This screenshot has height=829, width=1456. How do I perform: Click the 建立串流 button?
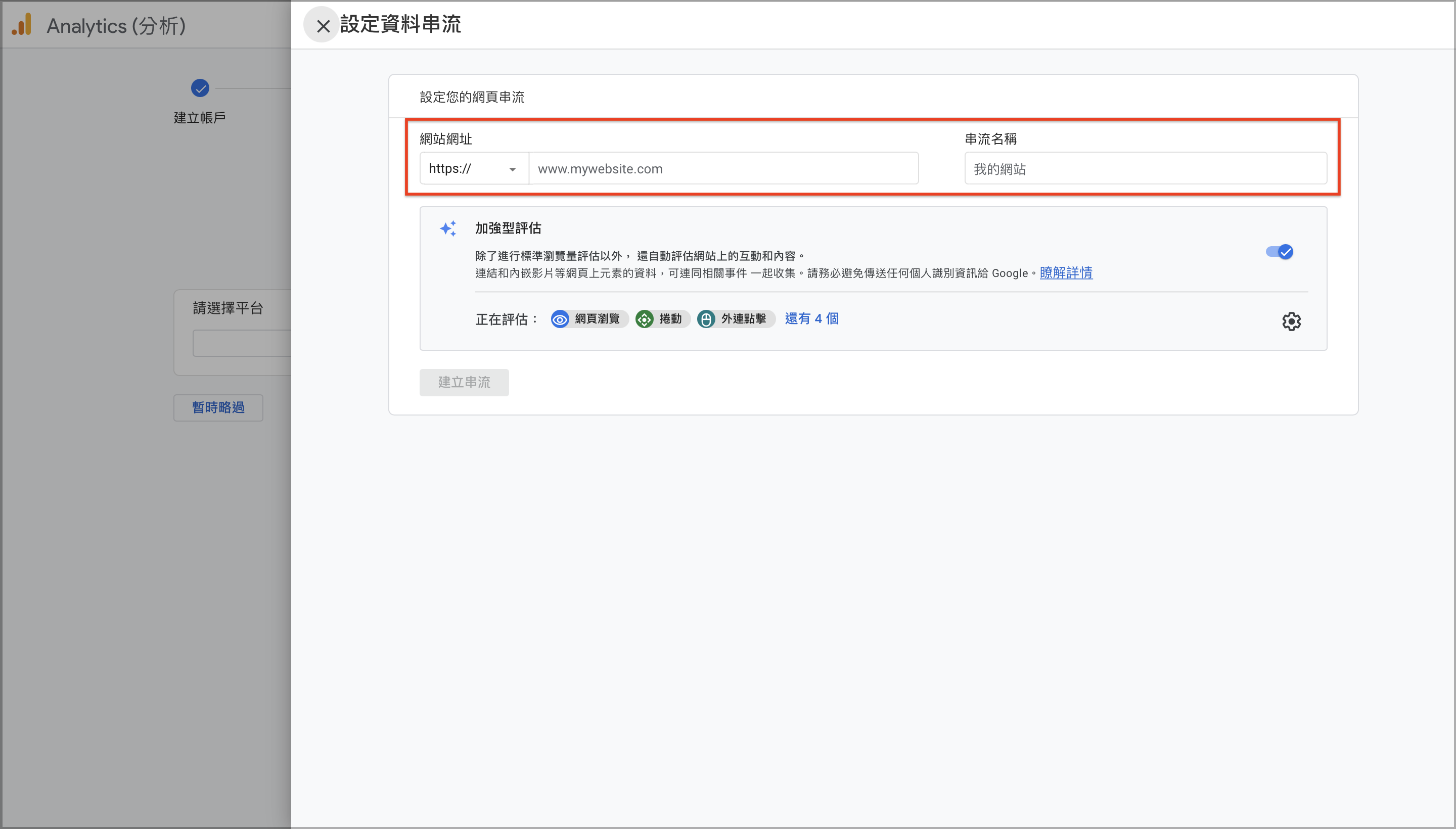click(464, 382)
